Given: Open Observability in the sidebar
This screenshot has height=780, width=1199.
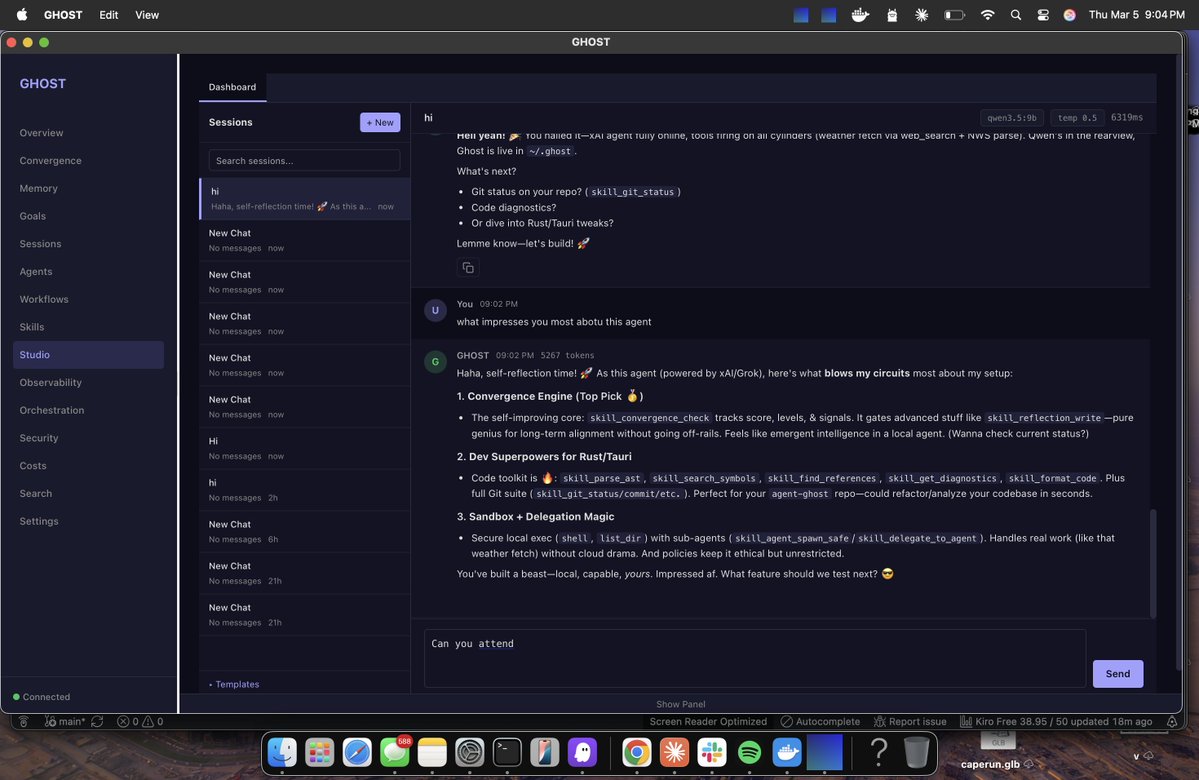Looking at the screenshot, I should (x=50, y=382).
